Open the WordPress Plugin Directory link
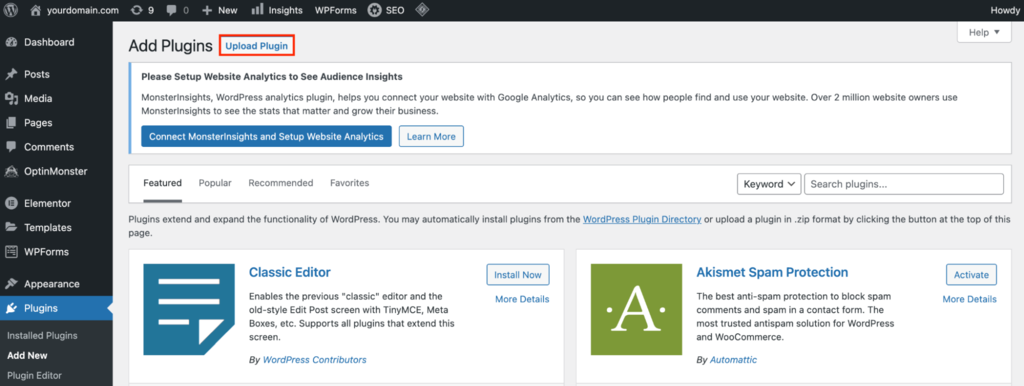Viewport: 1024px width, 386px height. (642, 219)
